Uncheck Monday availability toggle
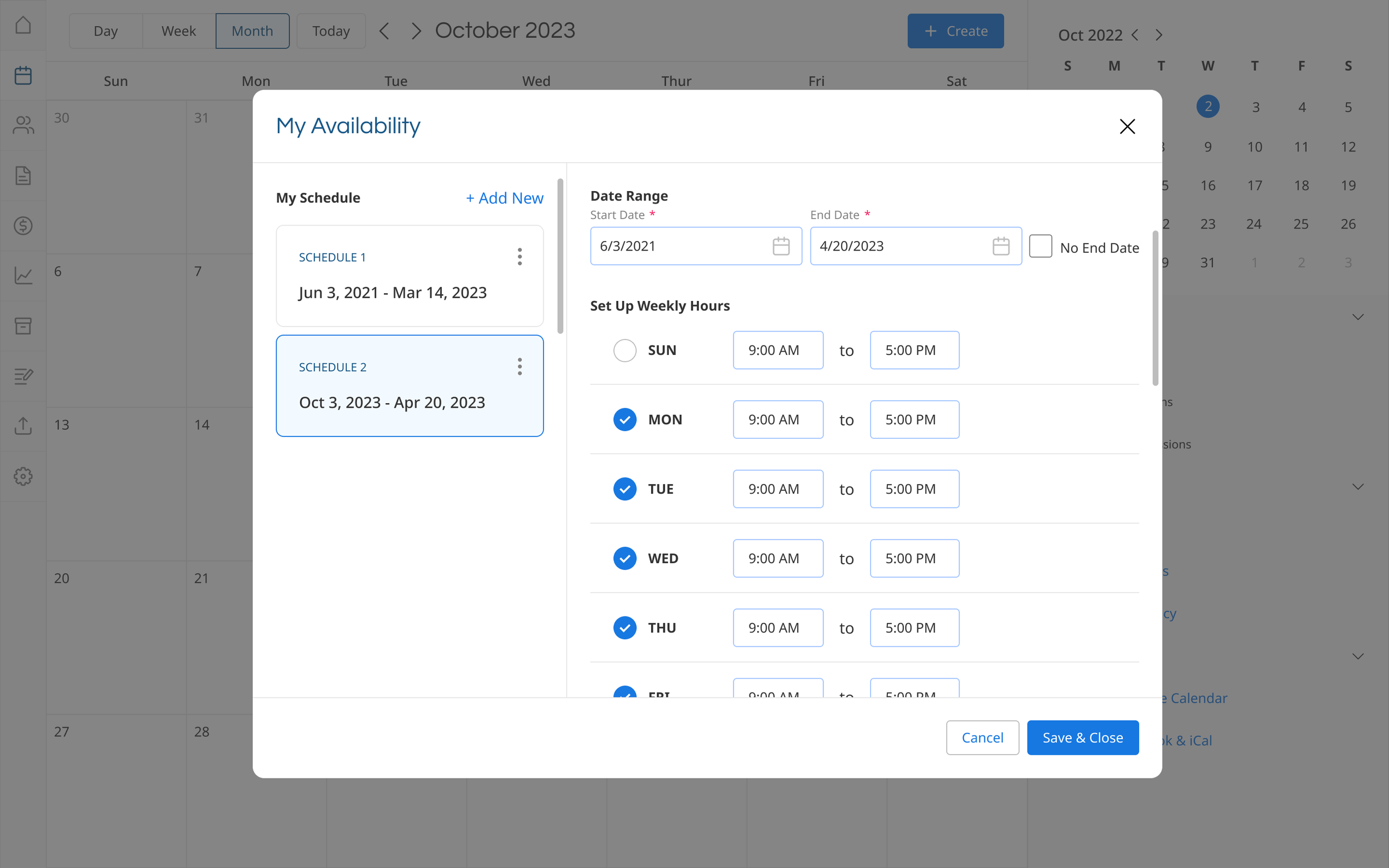Screen dimensions: 1389x868 624,420
